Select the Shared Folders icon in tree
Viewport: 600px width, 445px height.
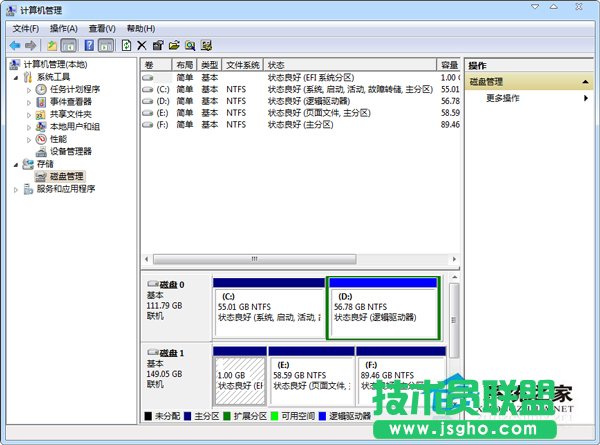41,114
